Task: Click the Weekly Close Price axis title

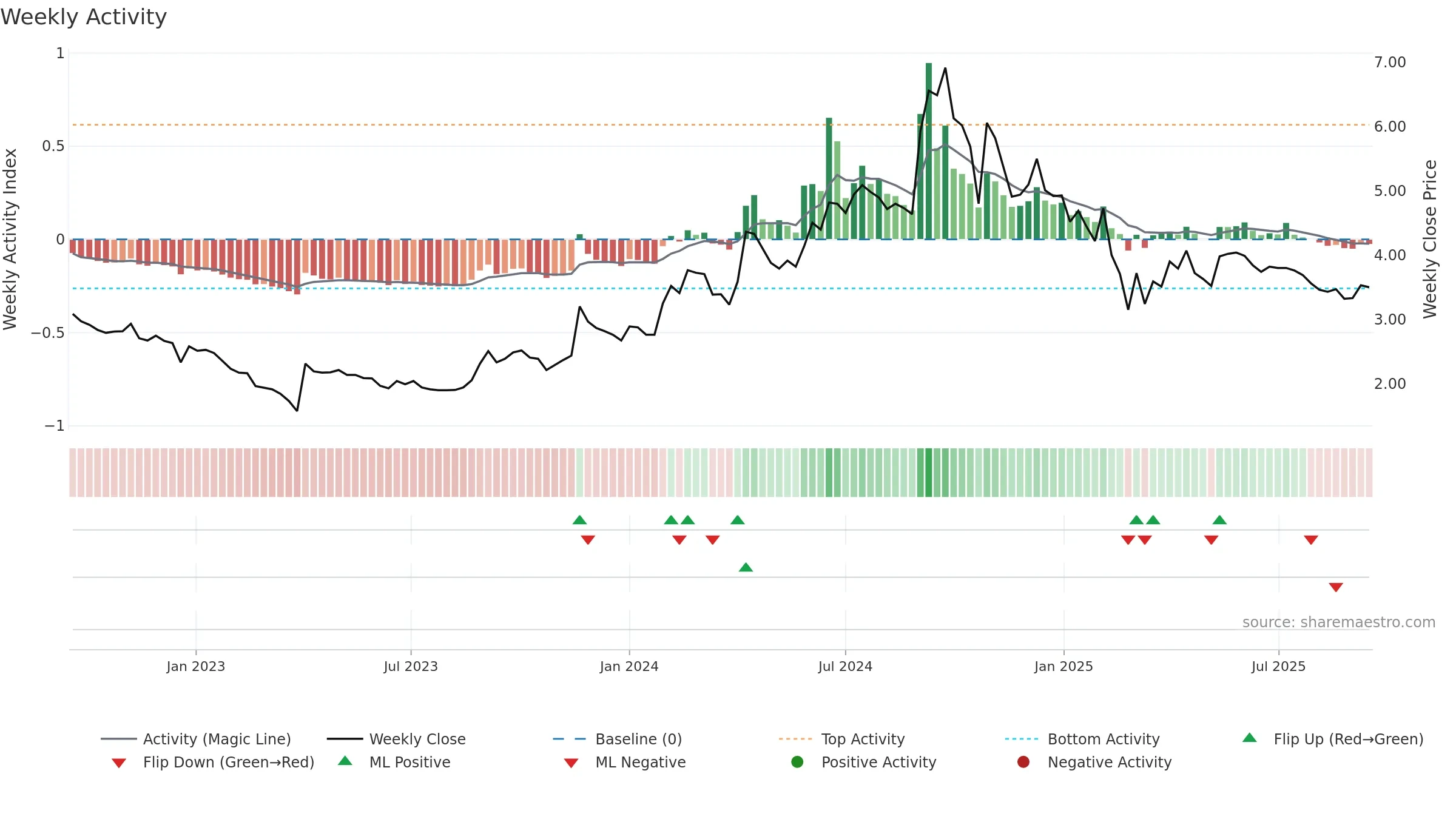Action: click(x=1430, y=239)
